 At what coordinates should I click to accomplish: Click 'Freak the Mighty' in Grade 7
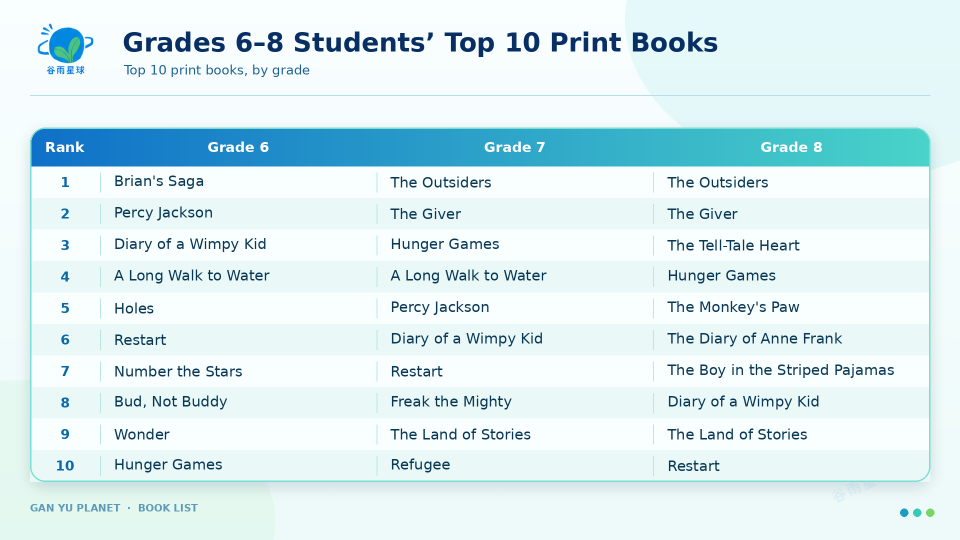(x=451, y=402)
